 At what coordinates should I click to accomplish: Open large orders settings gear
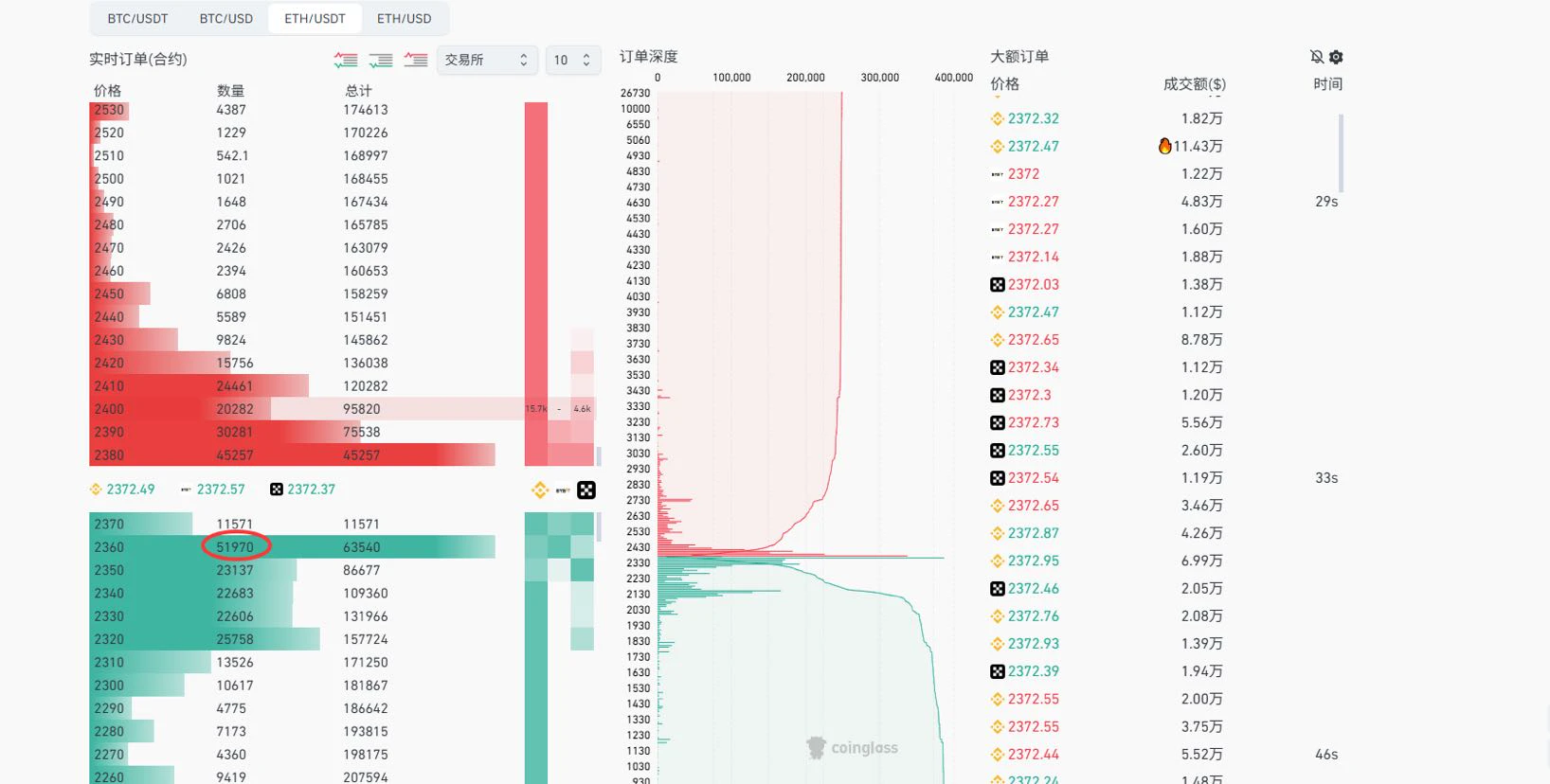1336,57
